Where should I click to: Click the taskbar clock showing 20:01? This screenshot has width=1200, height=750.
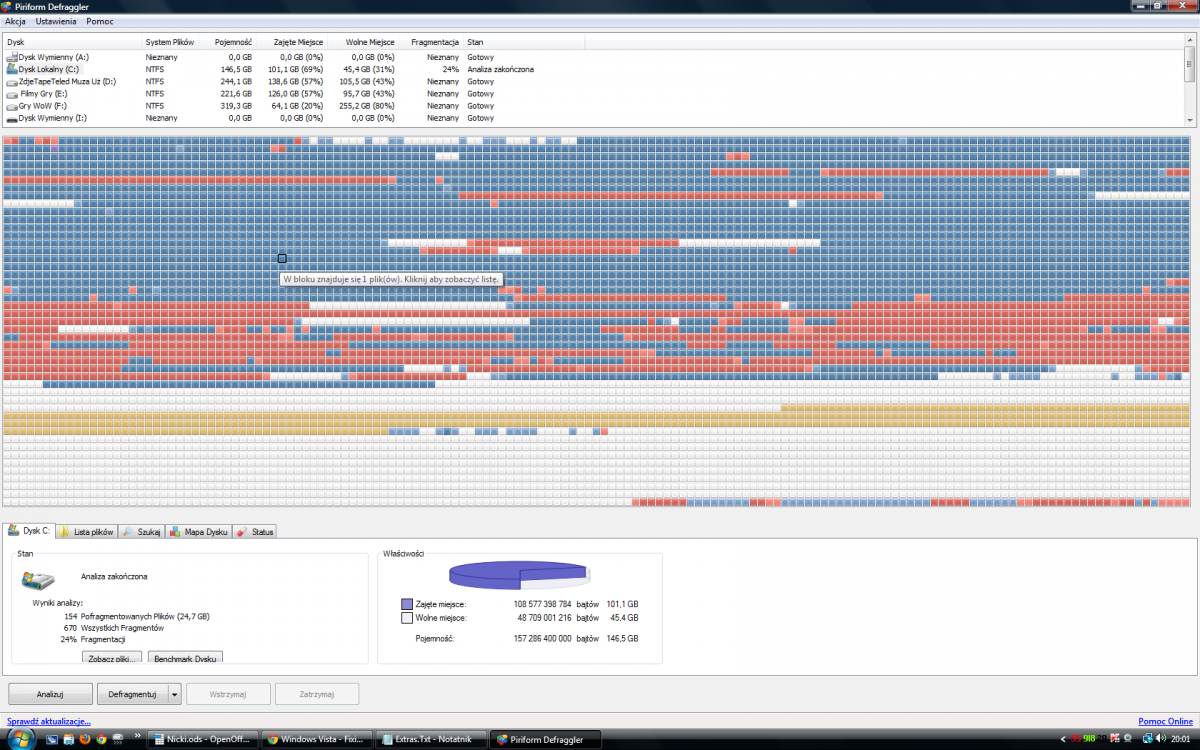[x=1181, y=739]
